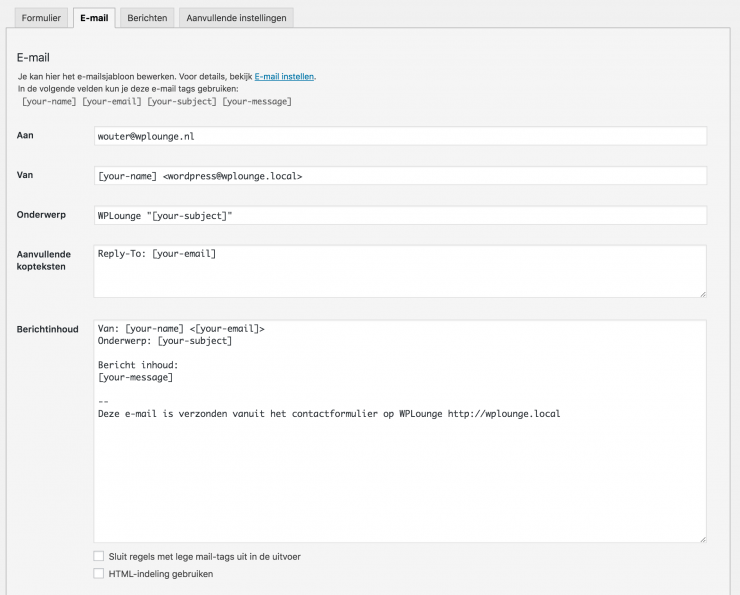
Task: Switch to the Formulier tab
Action: 41,18
